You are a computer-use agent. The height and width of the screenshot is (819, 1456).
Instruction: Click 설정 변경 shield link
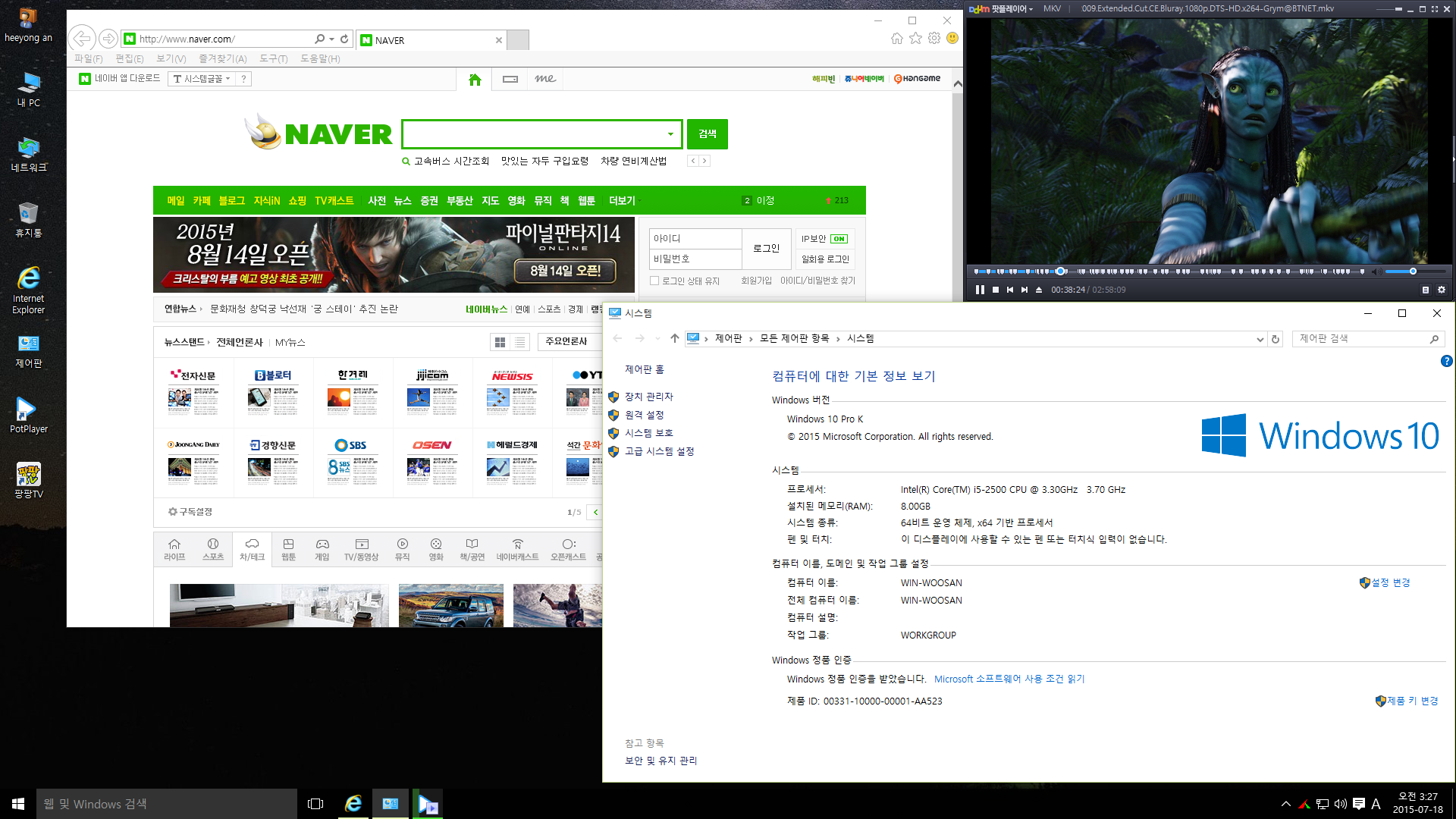coord(1385,583)
